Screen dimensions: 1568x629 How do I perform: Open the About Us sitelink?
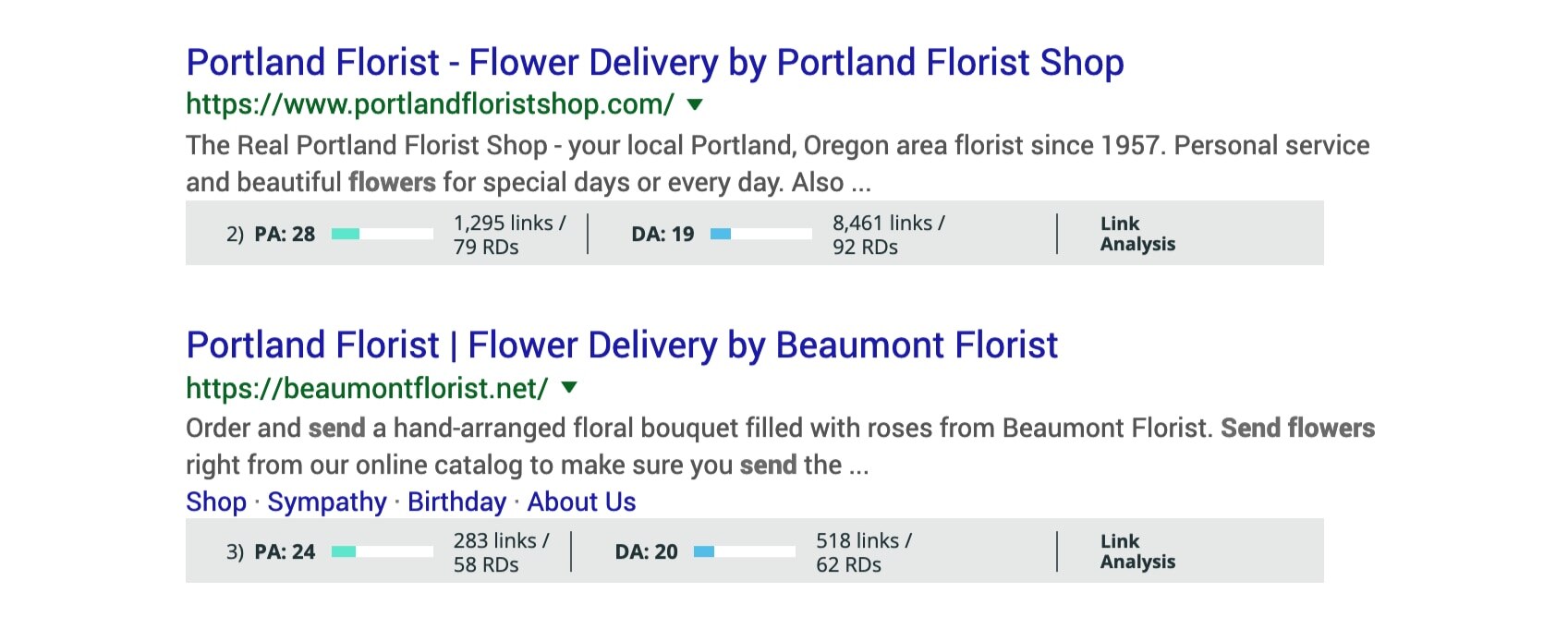[x=581, y=502]
